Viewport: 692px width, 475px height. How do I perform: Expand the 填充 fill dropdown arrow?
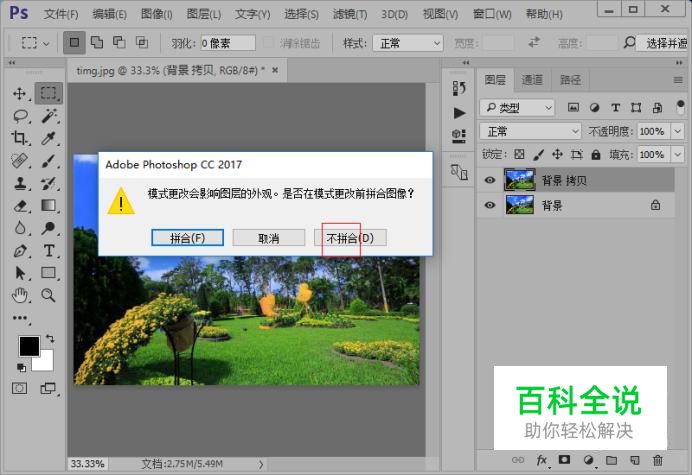[677, 155]
